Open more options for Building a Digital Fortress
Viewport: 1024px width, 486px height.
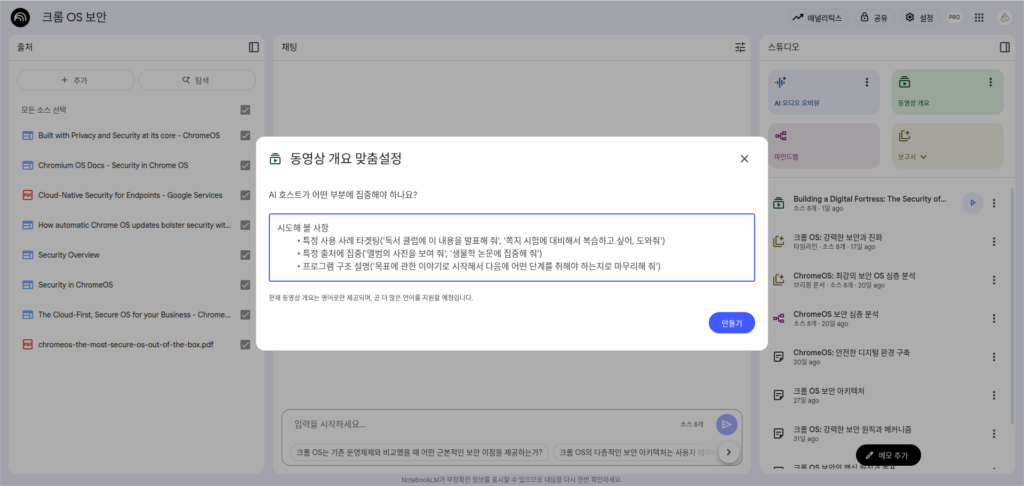click(994, 203)
